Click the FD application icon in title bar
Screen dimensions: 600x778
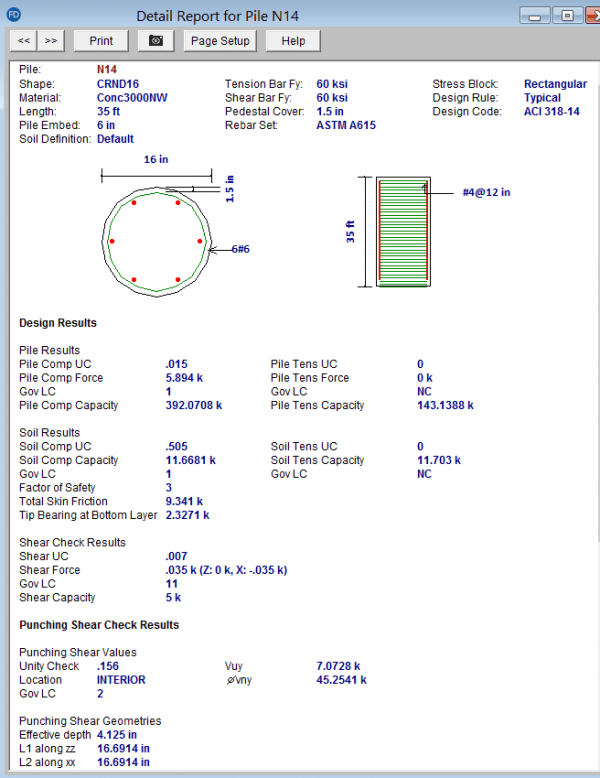click(11, 15)
